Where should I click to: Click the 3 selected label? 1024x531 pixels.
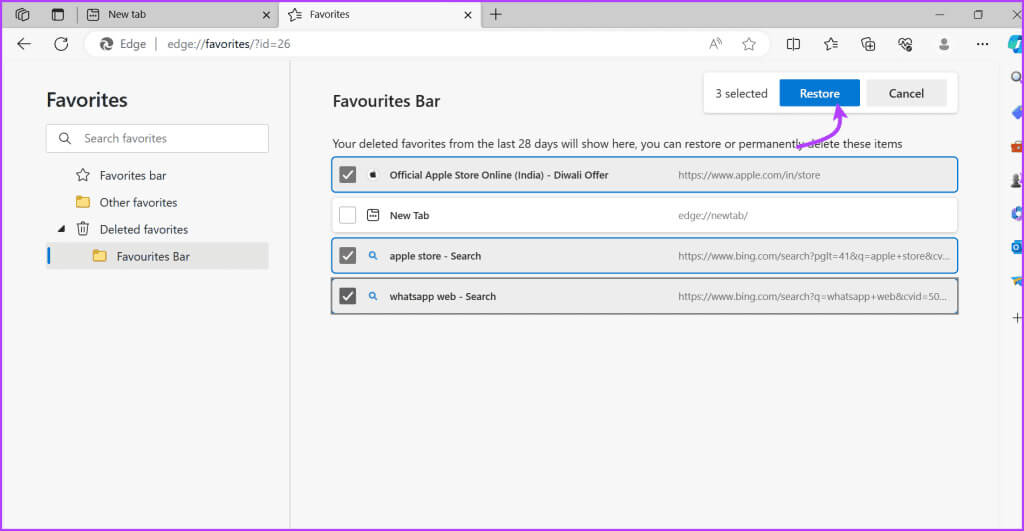click(741, 93)
